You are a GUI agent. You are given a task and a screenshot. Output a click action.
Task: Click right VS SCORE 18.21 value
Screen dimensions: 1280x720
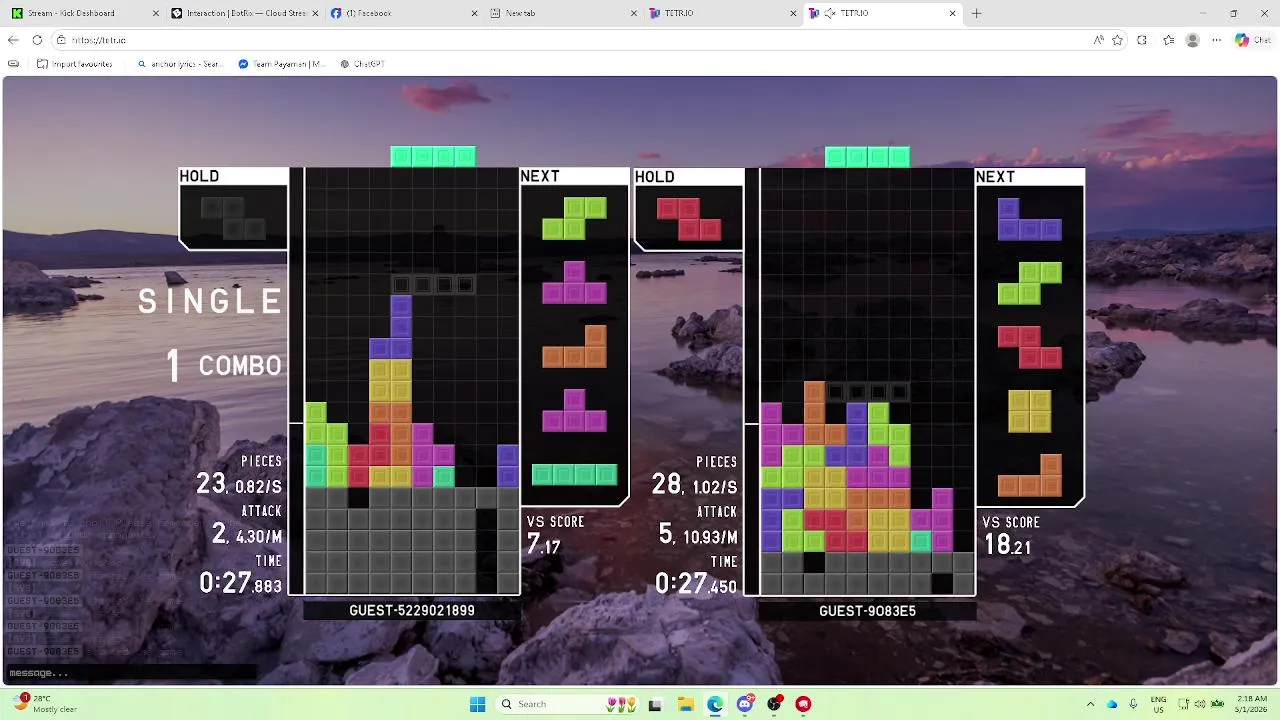[x=1007, y=545]
